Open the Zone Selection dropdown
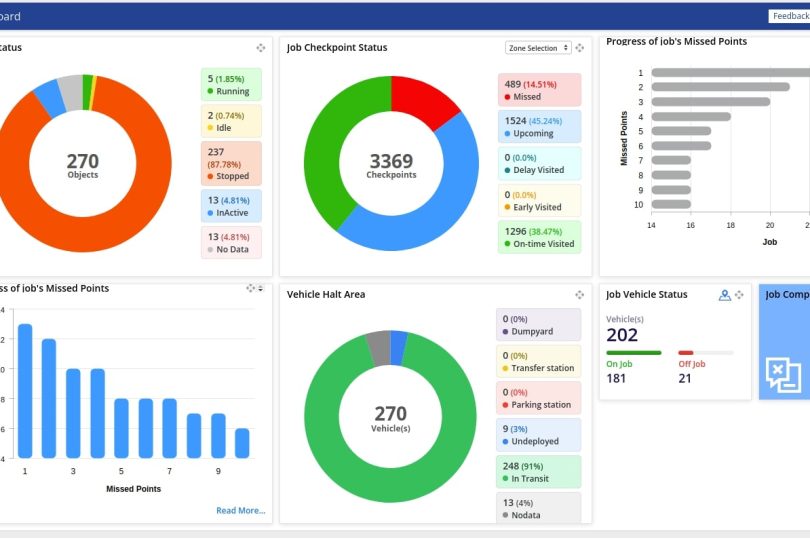The height and width of the screenshot is (540, 810). (x=538, y=48)
